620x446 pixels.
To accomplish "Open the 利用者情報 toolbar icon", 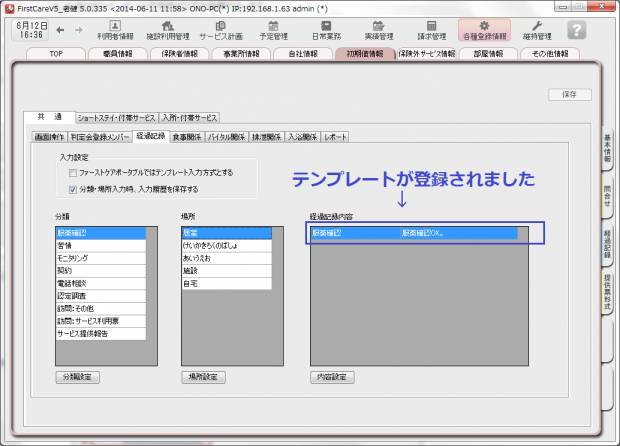I will tap(114, 29).
